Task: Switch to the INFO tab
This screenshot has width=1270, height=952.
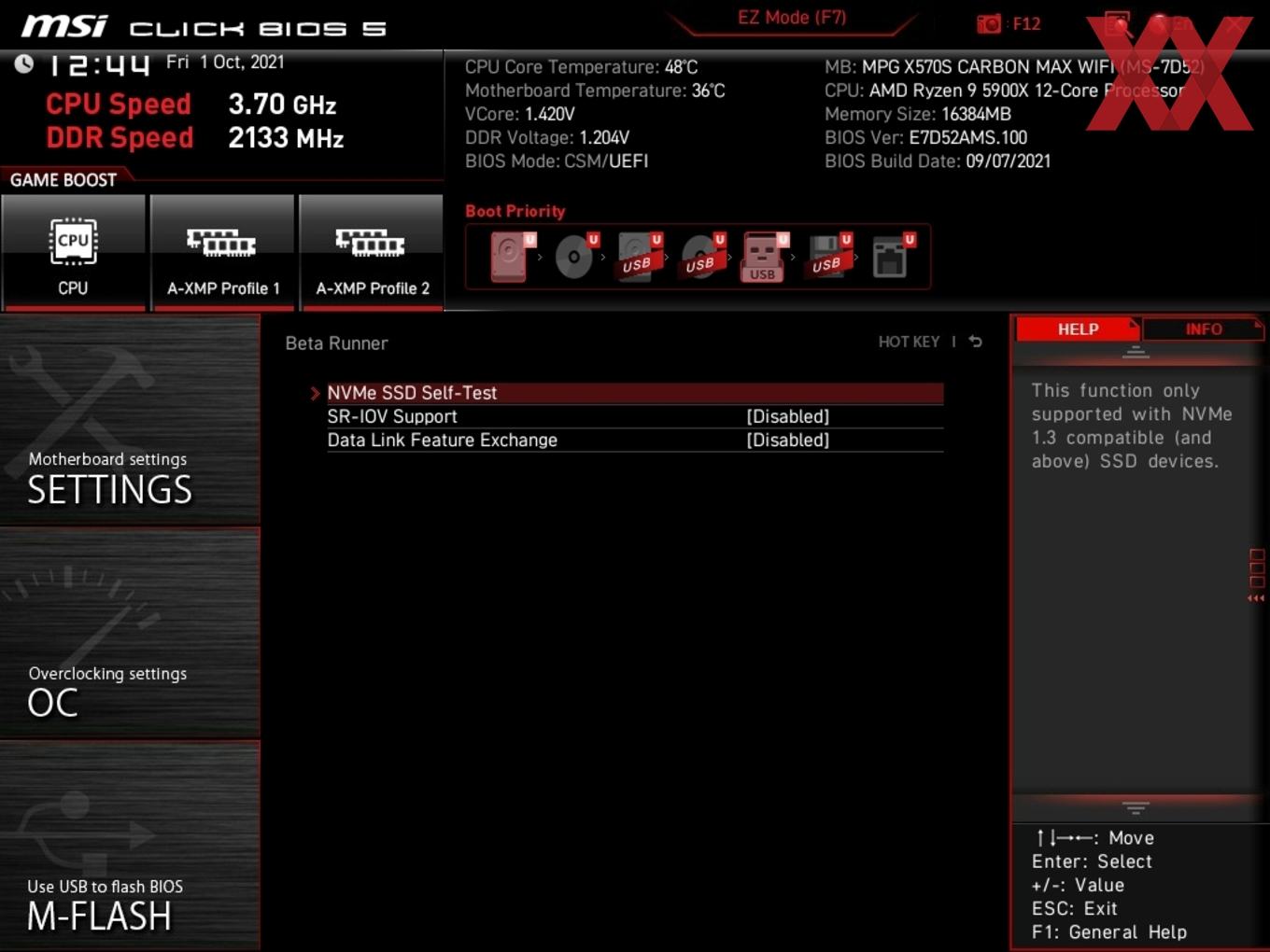Action: point(1203,329)
